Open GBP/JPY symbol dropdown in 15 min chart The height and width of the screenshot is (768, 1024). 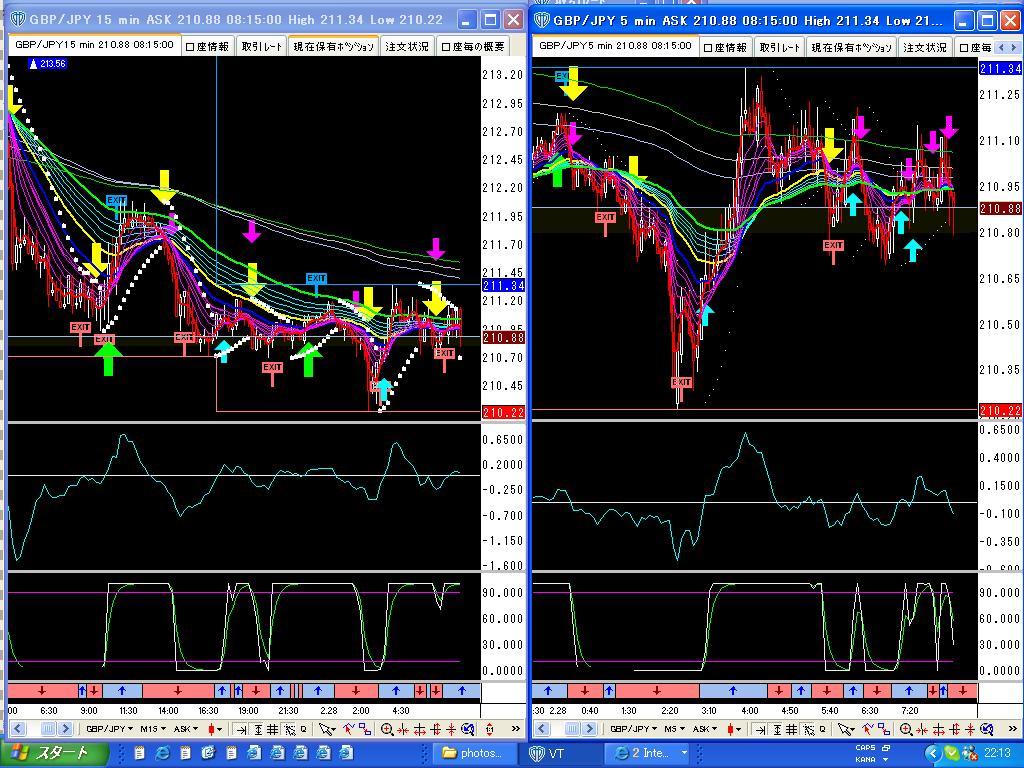pos(109,729)
